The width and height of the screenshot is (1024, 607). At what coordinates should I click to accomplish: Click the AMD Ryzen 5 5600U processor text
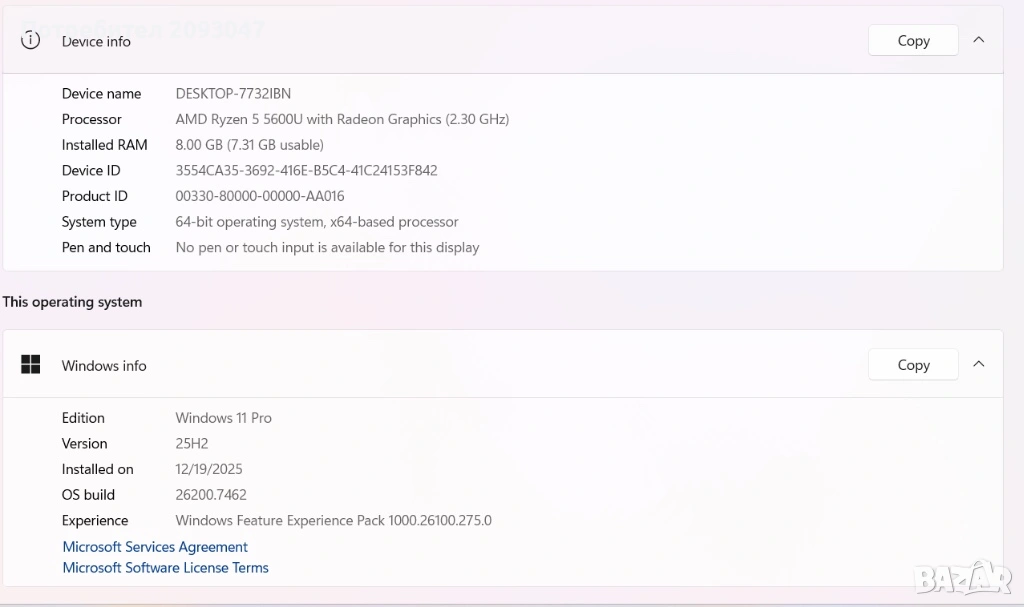point(342,119)
